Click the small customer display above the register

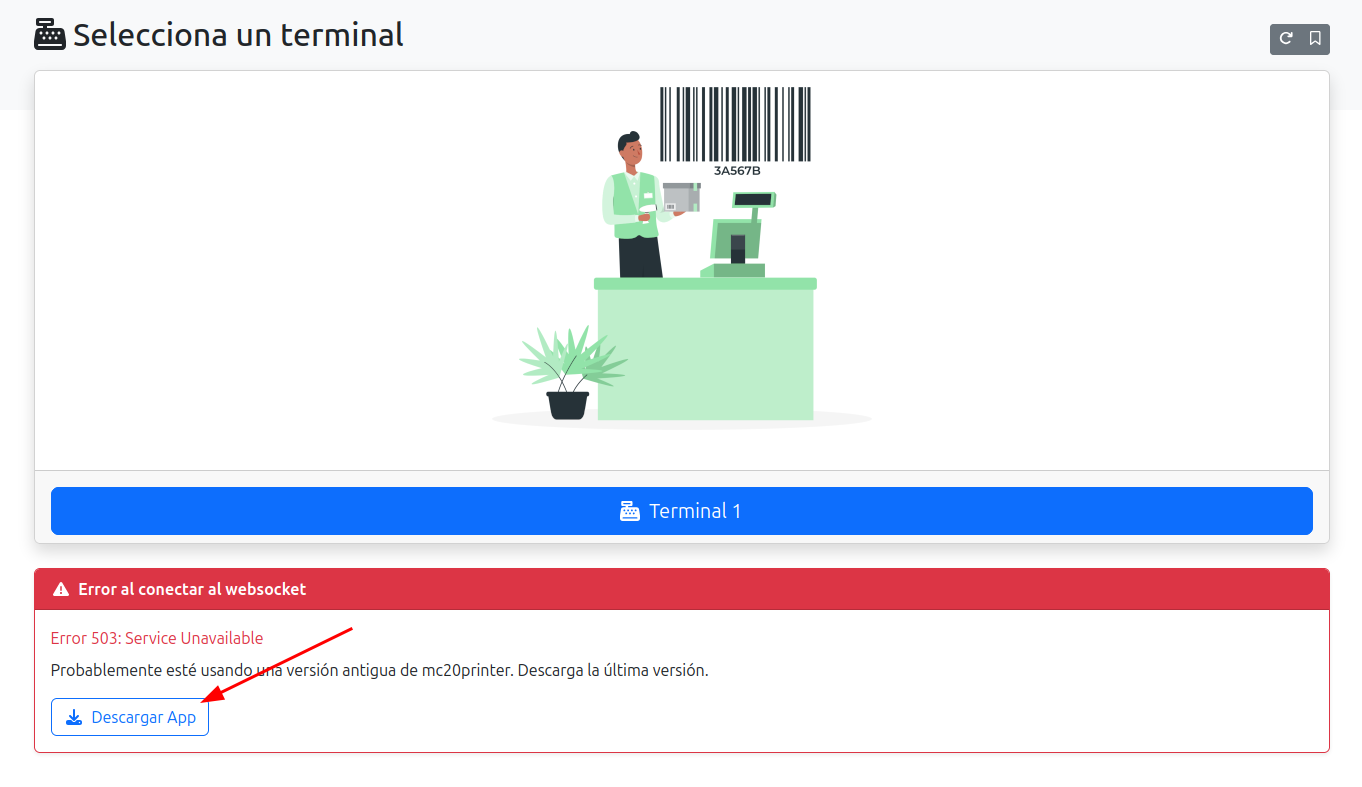click(754, 199)
